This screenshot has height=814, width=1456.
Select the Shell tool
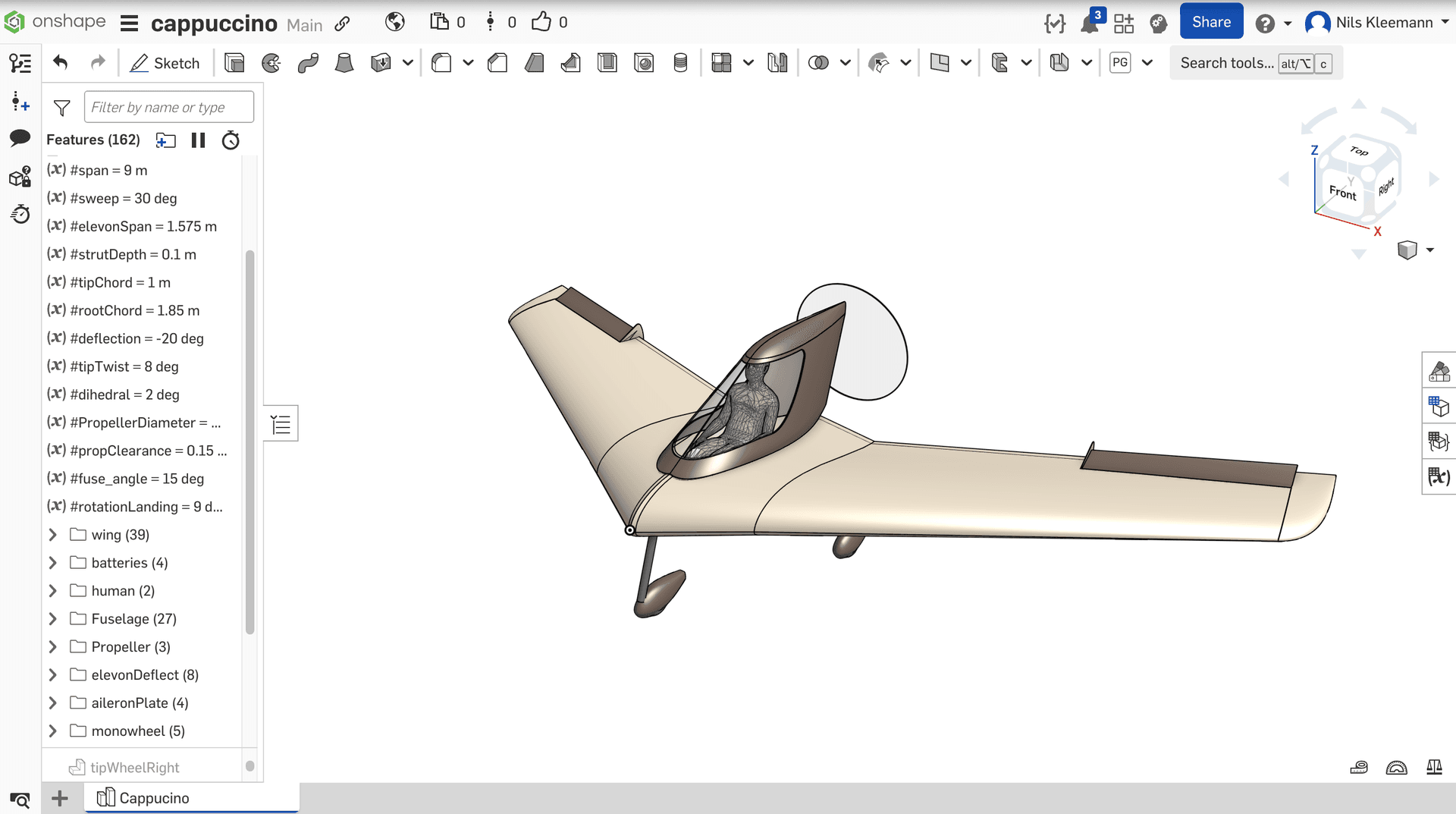[x=607, y=63]
